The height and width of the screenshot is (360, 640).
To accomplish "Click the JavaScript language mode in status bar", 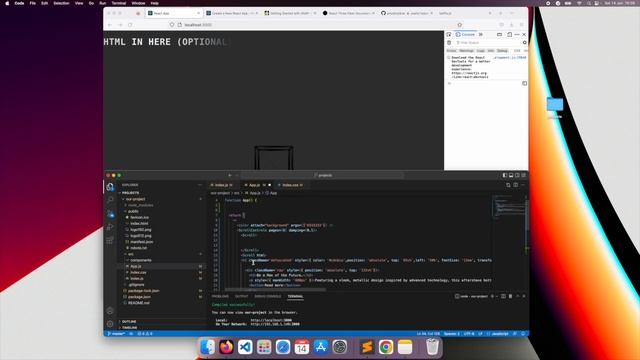I will coord(500,334).
